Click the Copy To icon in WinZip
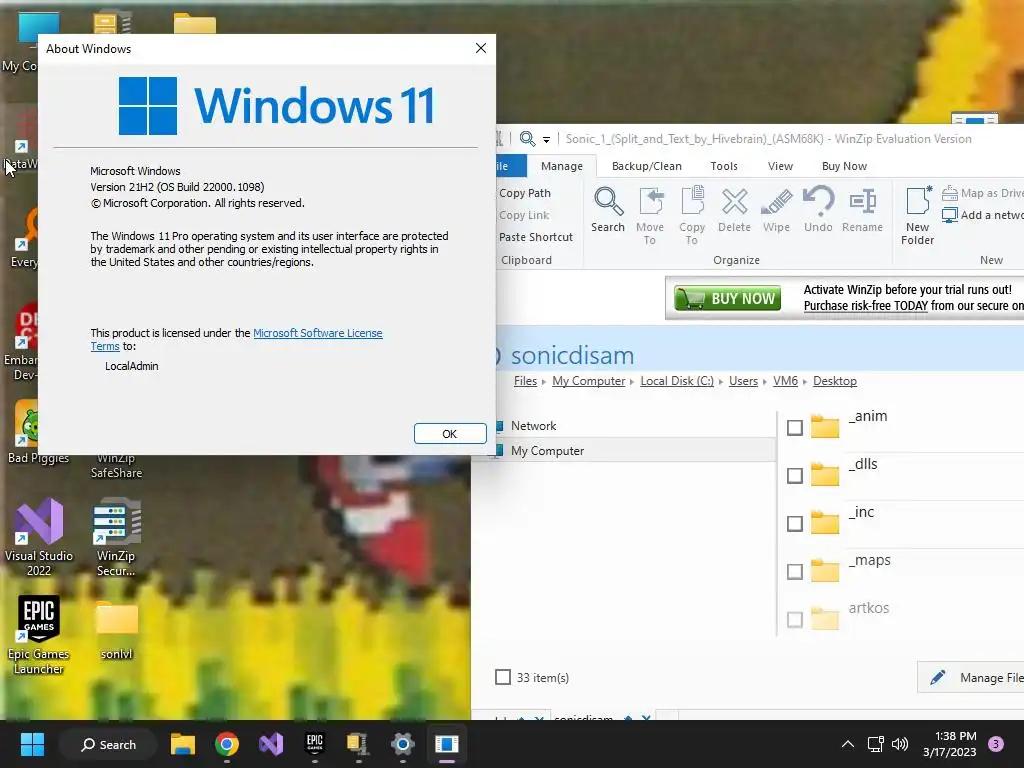 [692, 215]
